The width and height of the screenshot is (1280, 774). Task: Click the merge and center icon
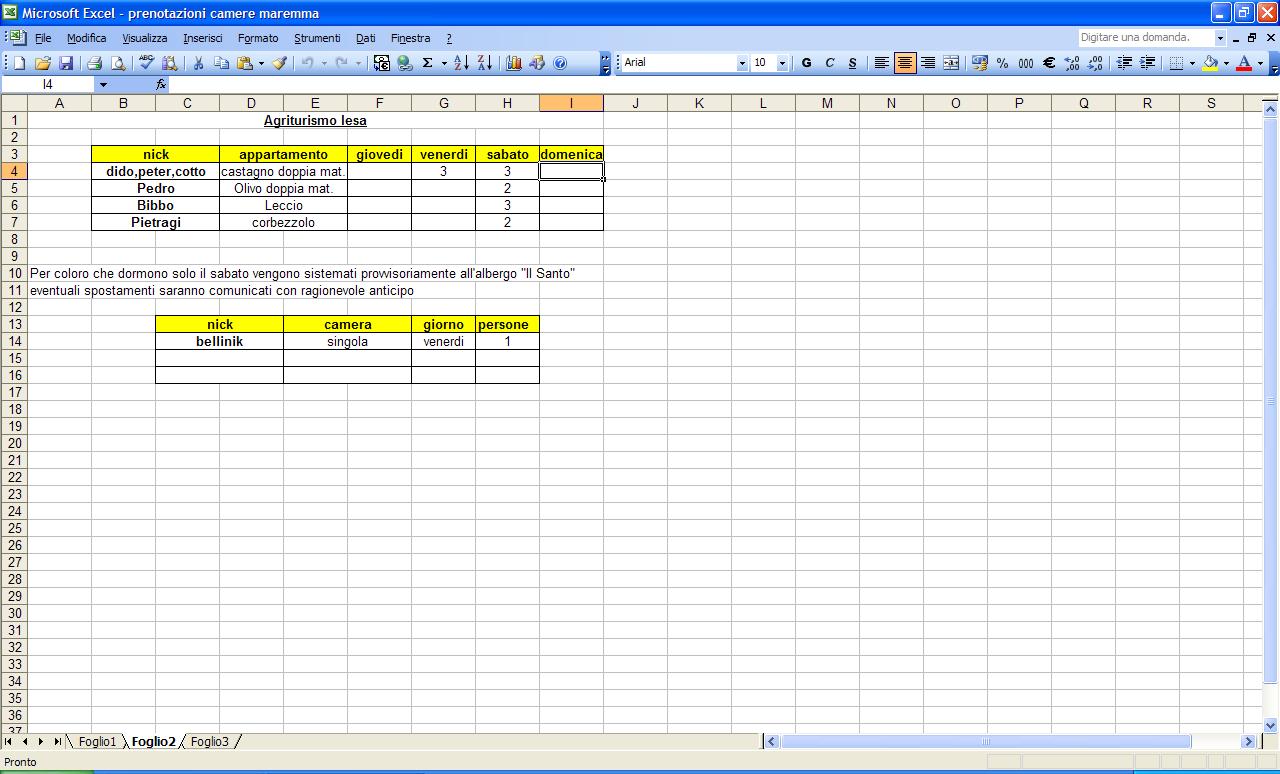pyautogui.click(x=951, y=63)
